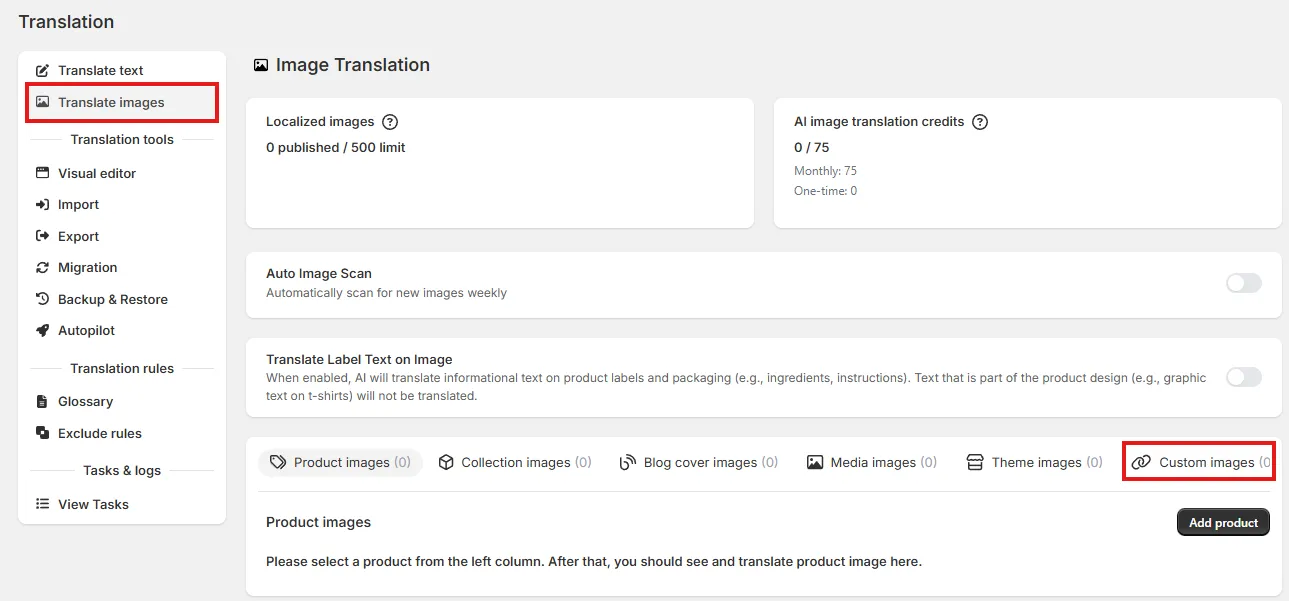Click the Glossary document icon
This screenshot has height=601, width=1289.
(x=42, y=401)
